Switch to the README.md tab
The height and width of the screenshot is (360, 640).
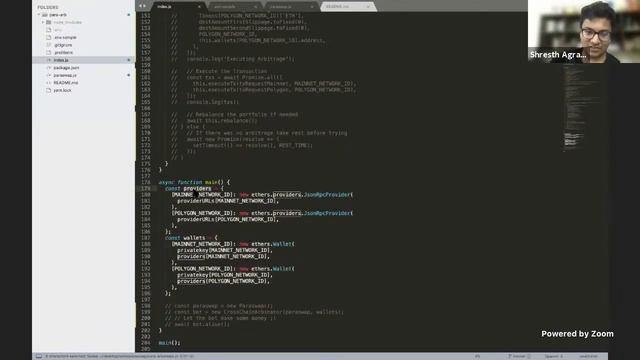coord(347,7)
